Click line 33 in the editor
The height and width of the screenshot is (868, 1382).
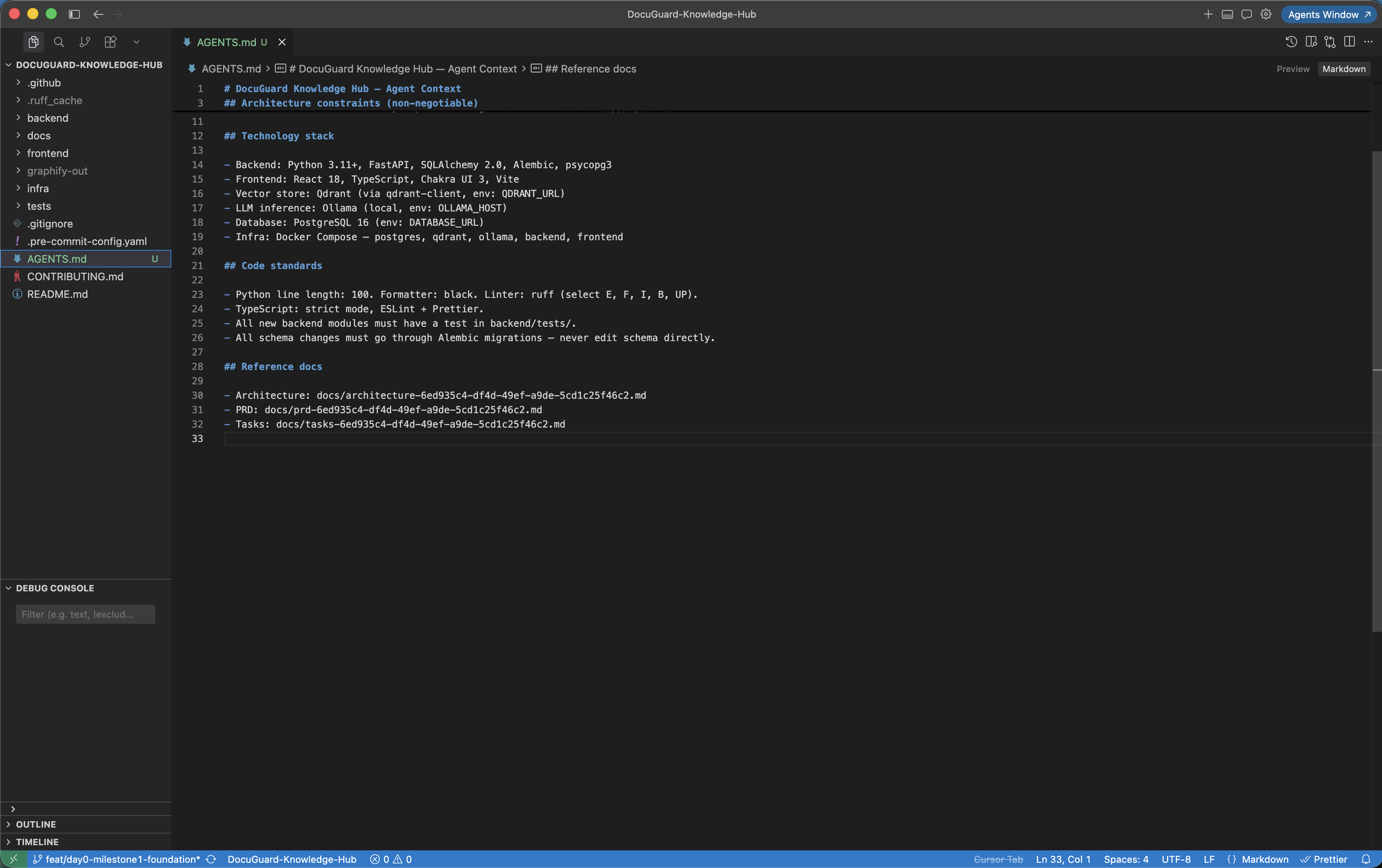[798, 438]
